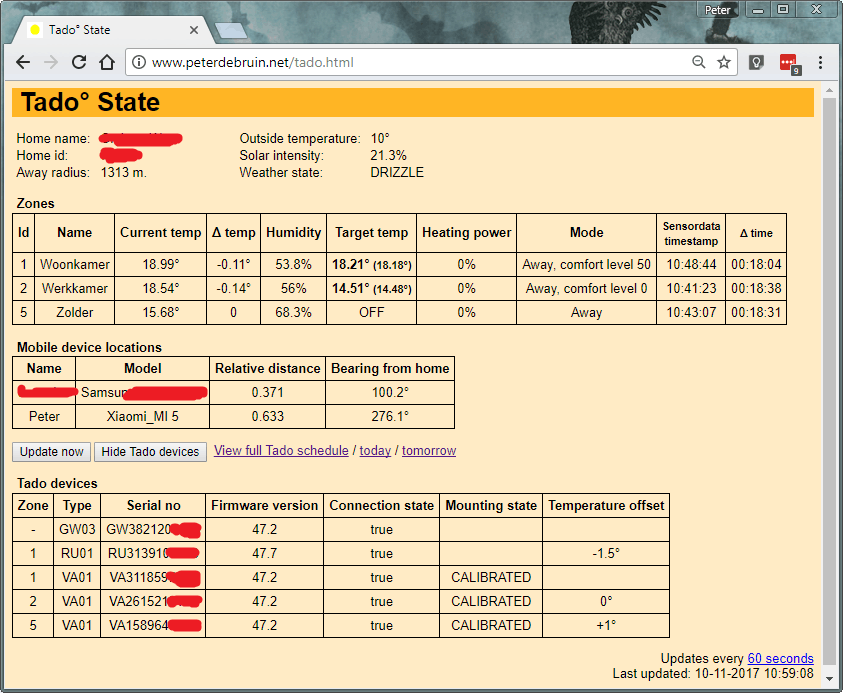Close the Tado° State tab

(x=195, y=29)
